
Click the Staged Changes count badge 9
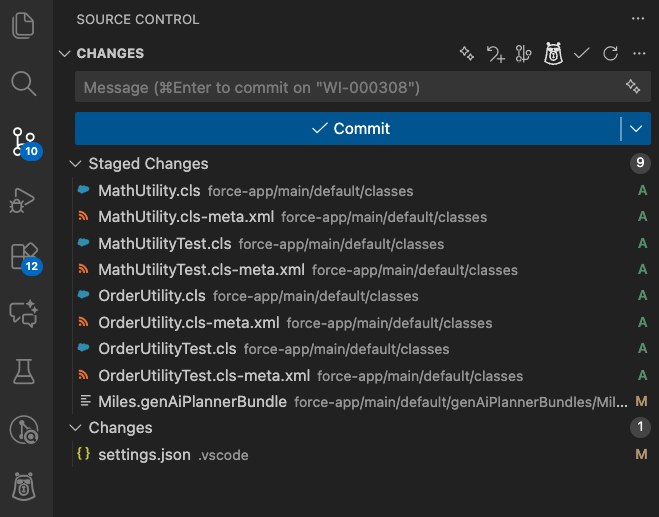640,163
